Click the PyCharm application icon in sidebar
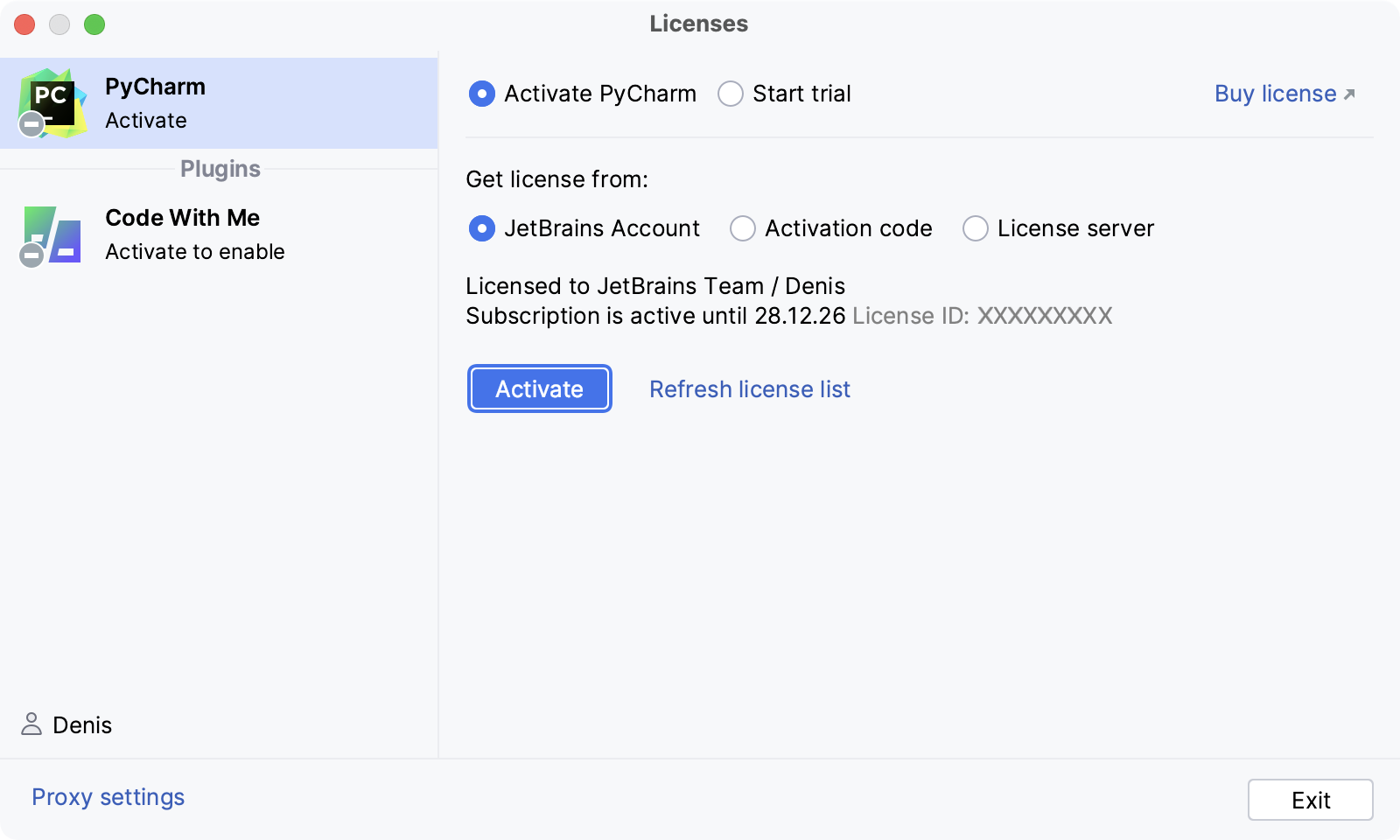The image size is (1400, 840). tap(52, 102)
